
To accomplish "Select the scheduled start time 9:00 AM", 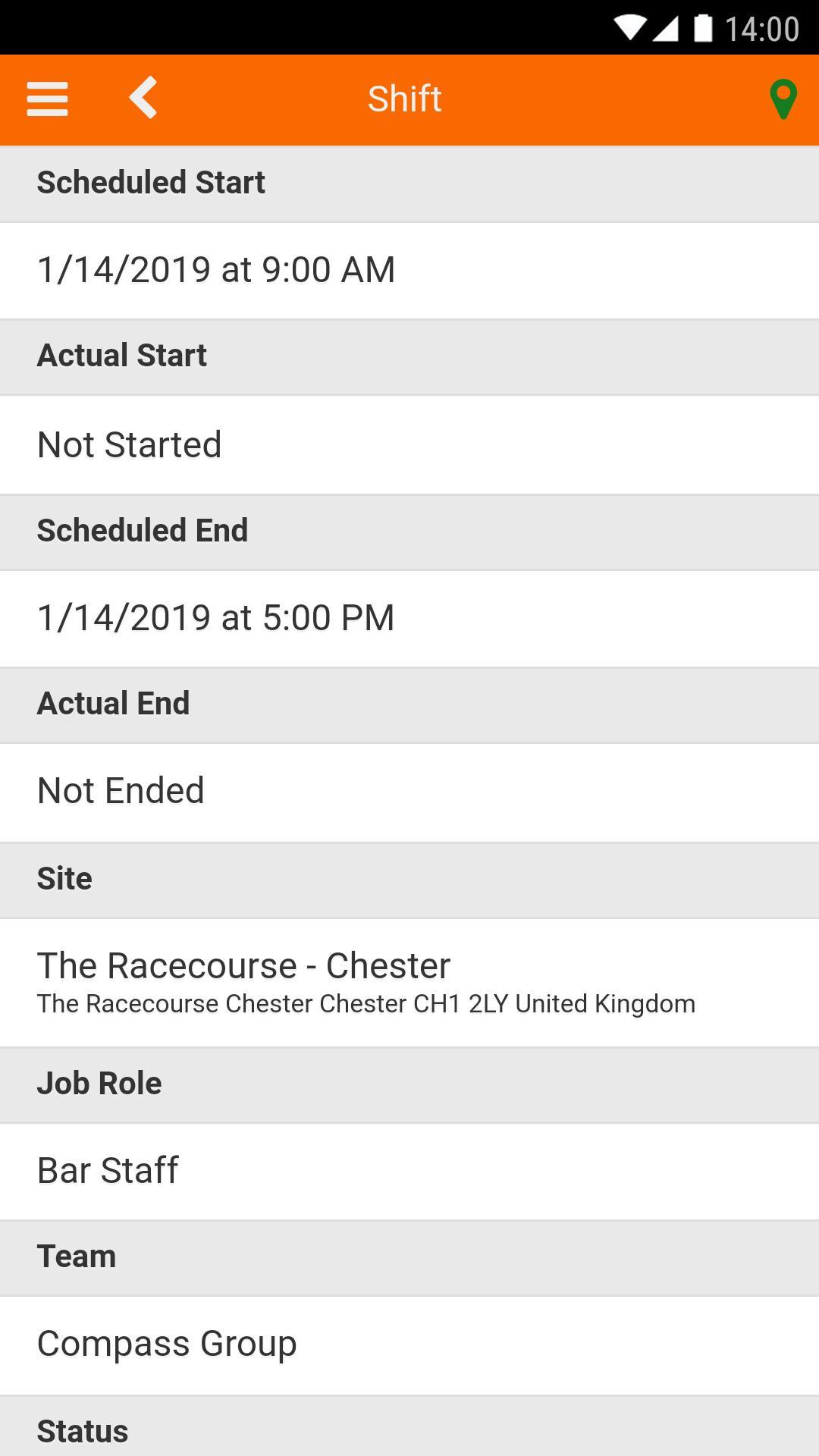I will click(216, 270).
